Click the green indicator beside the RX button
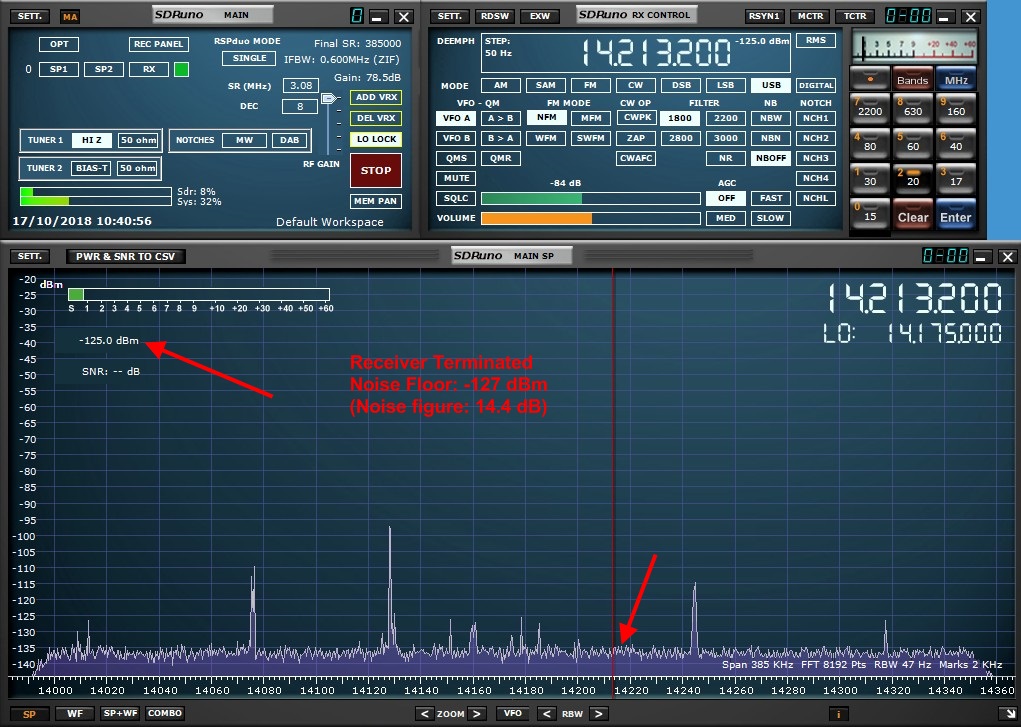 click(x=182, y=69)
